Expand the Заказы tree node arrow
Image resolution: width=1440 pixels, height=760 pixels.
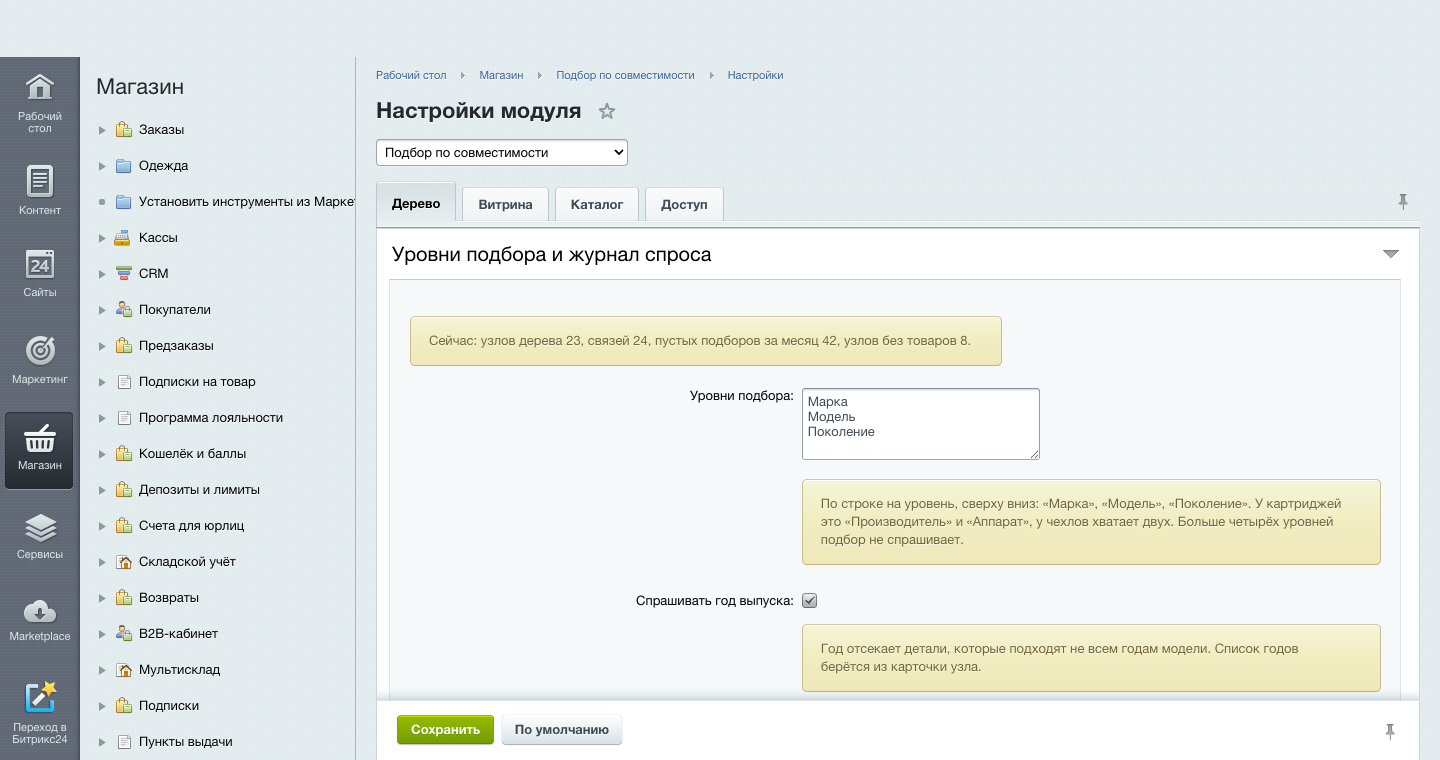[102, 130]
